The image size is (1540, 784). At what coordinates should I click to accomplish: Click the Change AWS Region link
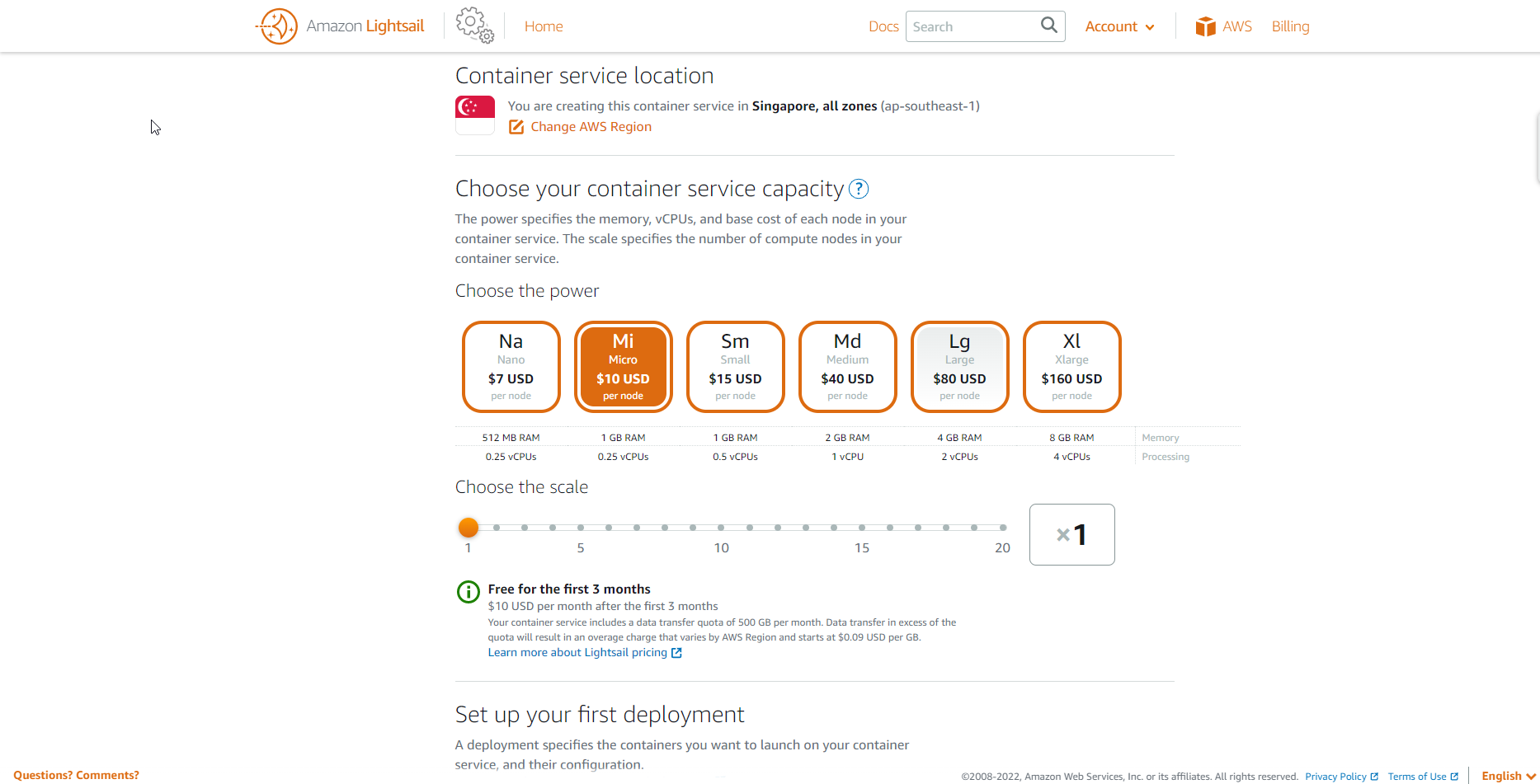(591, 127)
